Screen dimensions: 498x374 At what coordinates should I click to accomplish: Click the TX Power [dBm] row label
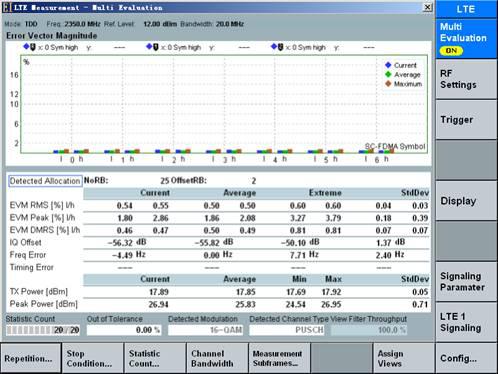(x=39, y=292)
